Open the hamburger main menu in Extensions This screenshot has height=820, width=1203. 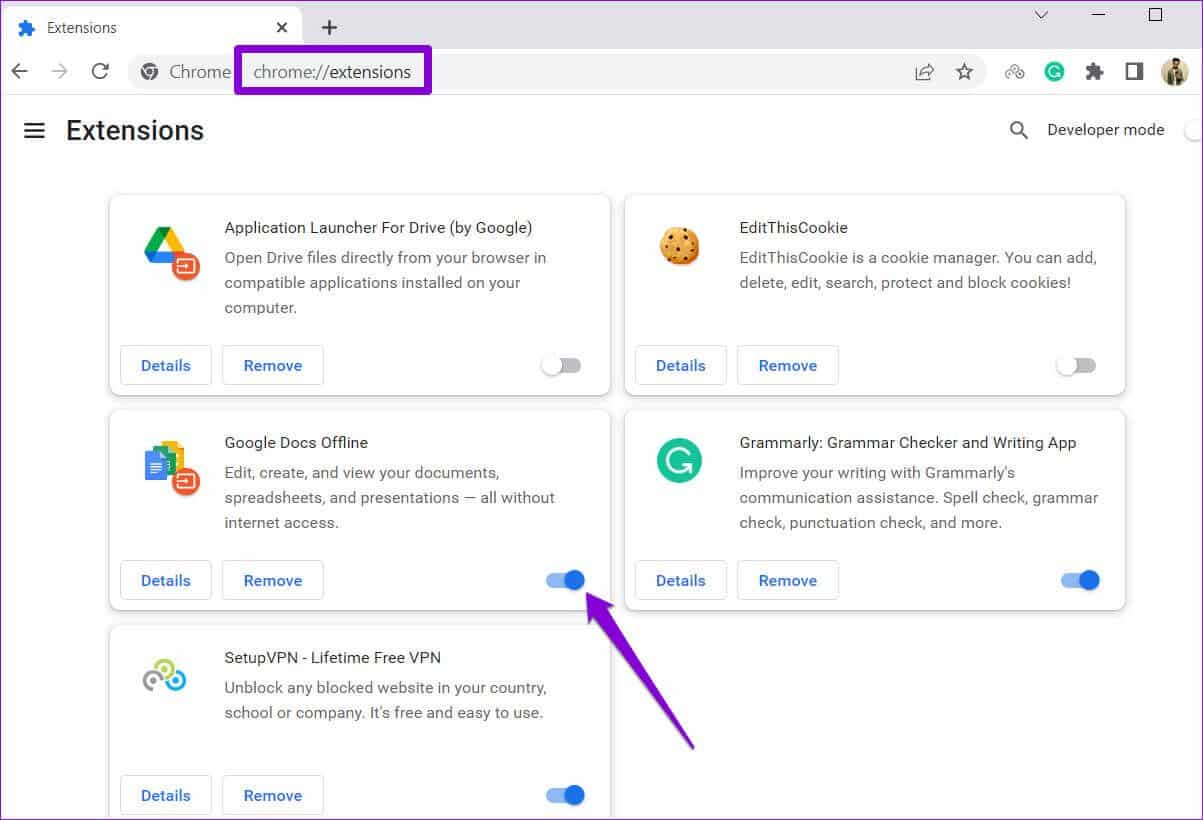coord(34,131)
